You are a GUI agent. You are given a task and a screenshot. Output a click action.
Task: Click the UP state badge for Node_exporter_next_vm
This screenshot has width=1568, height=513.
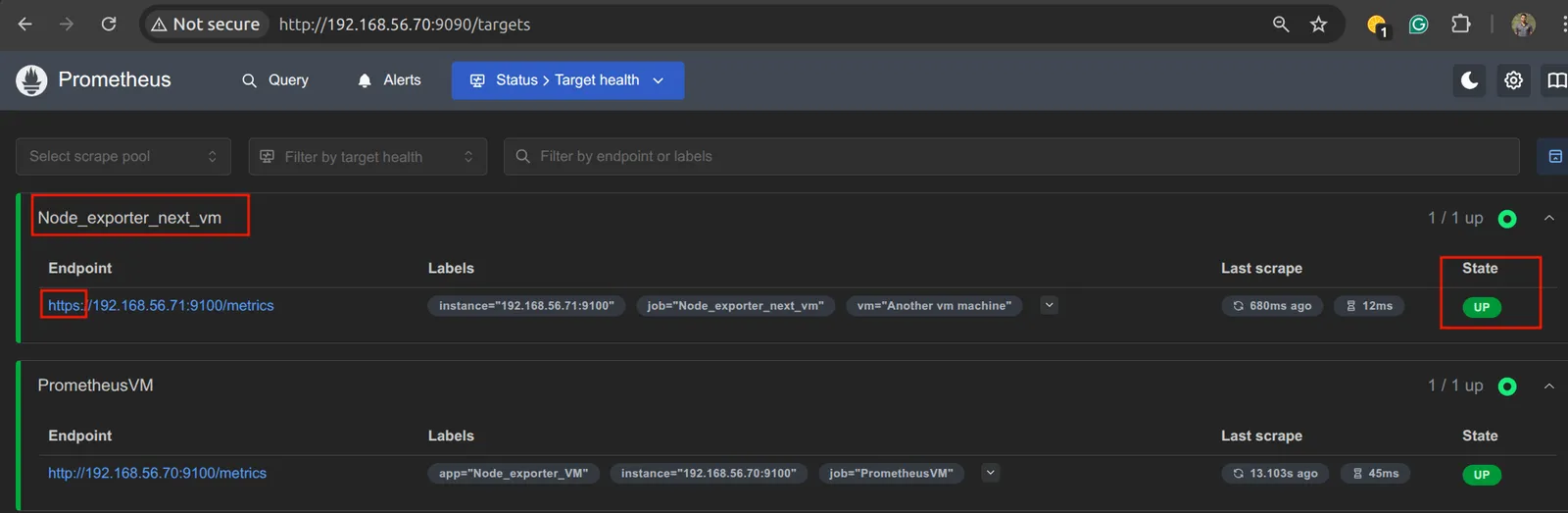tap(1482, 307)
